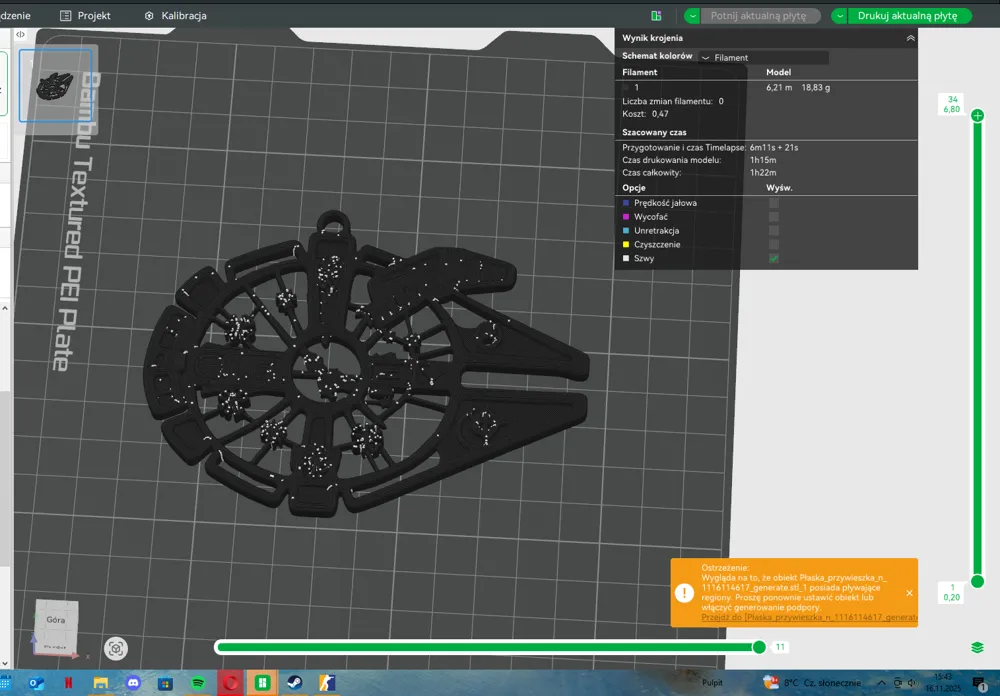Toggle Czyszczenie display checkbox
Viewport: 1000px width, 696px height.
774,244
